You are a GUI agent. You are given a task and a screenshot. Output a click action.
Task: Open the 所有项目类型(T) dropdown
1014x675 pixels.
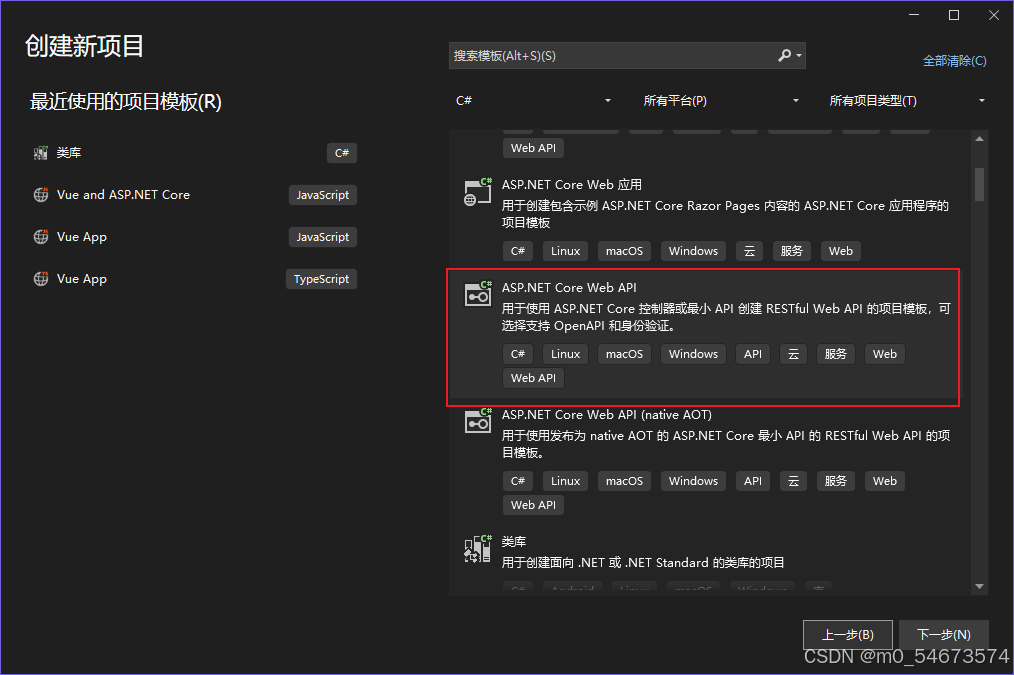click(907, 101)
